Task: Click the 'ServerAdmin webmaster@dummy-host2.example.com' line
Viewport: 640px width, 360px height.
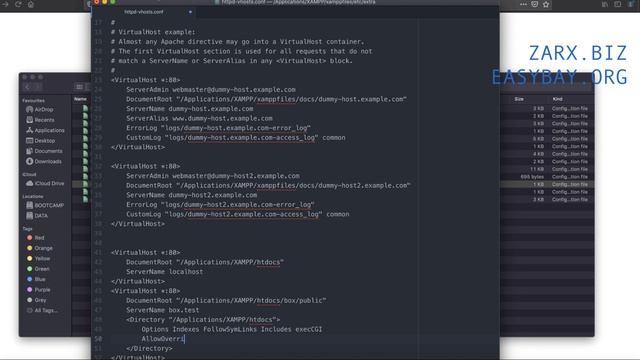Action: 212,176
